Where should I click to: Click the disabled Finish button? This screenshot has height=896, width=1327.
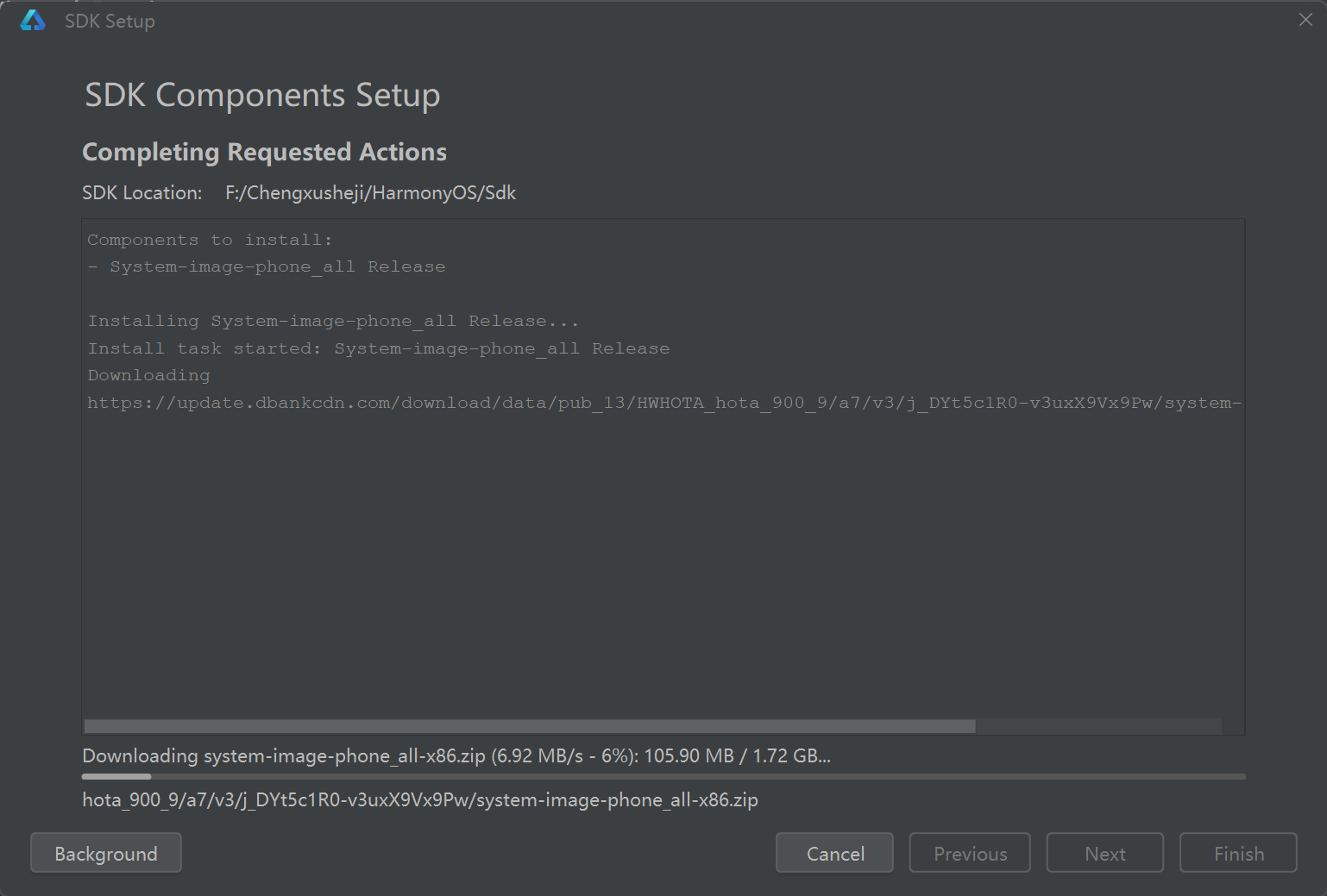pyautogui.click(x=1238, y=853)
